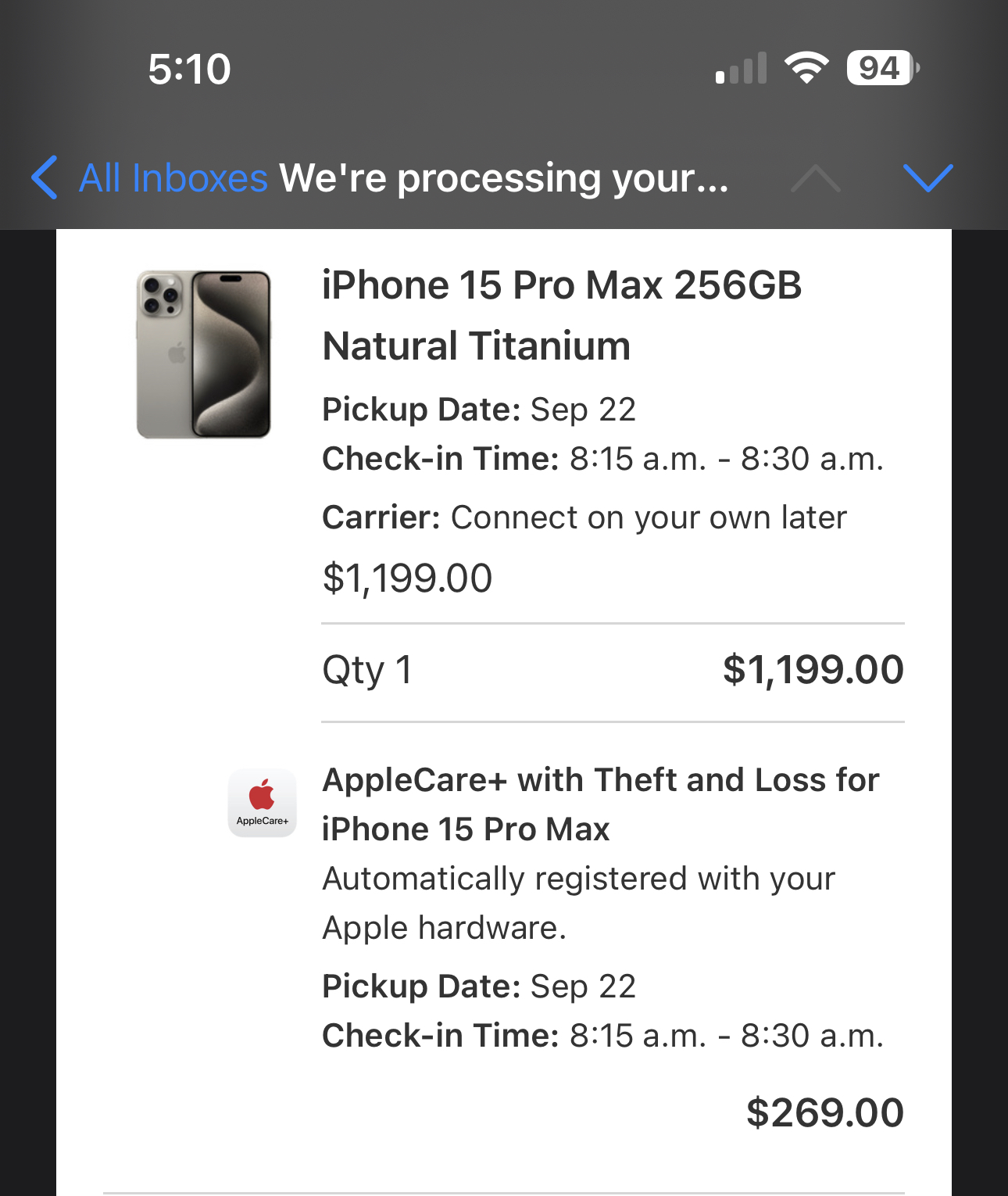Tap the 5:10 clock in status bar
1008x1196 pixels.
[x=189, y=69]
